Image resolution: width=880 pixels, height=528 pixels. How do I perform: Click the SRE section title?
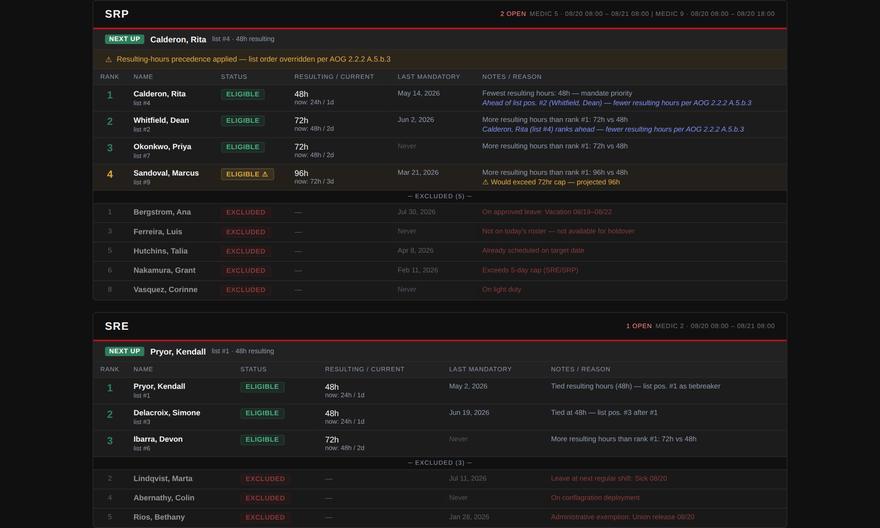(117, 326)
